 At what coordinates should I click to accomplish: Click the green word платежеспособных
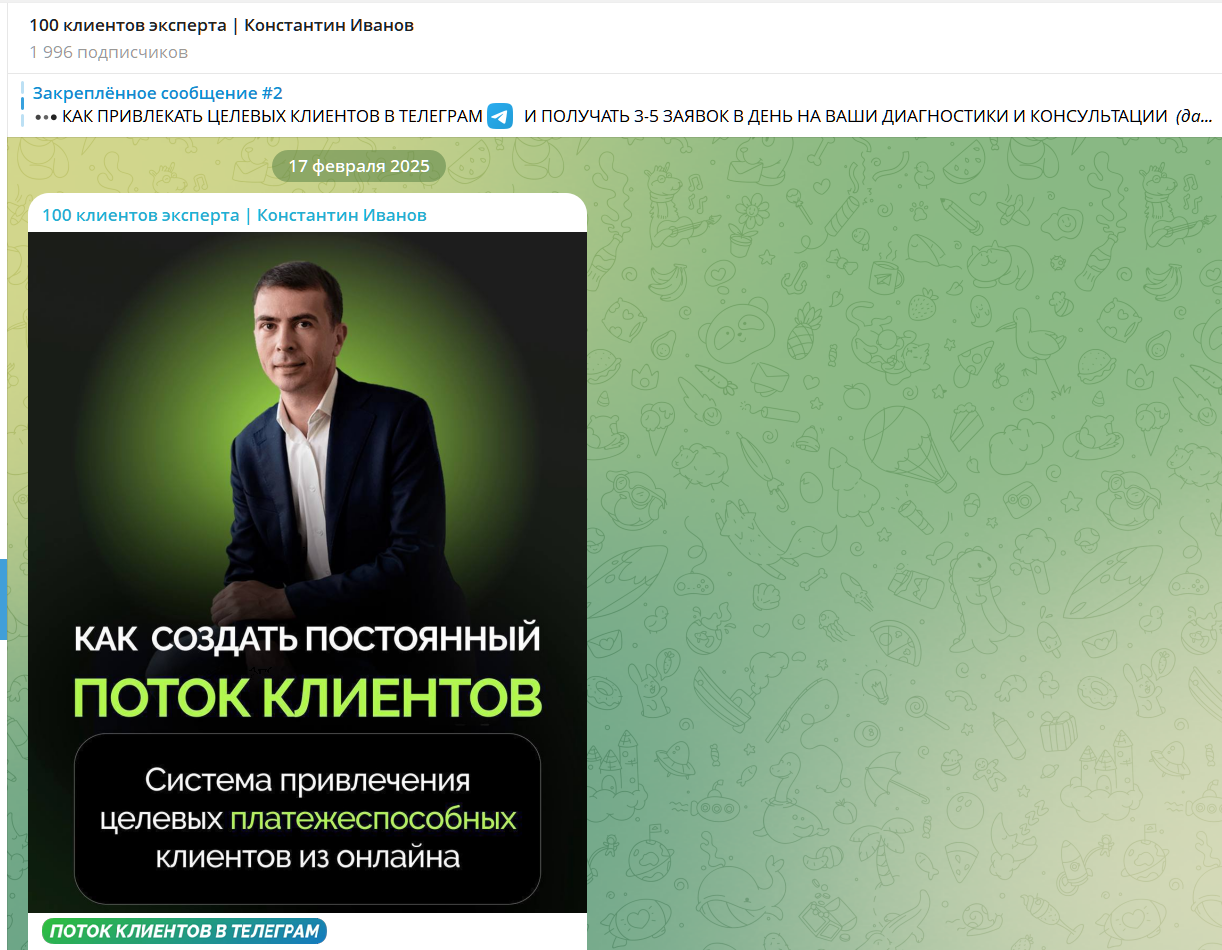373,819
